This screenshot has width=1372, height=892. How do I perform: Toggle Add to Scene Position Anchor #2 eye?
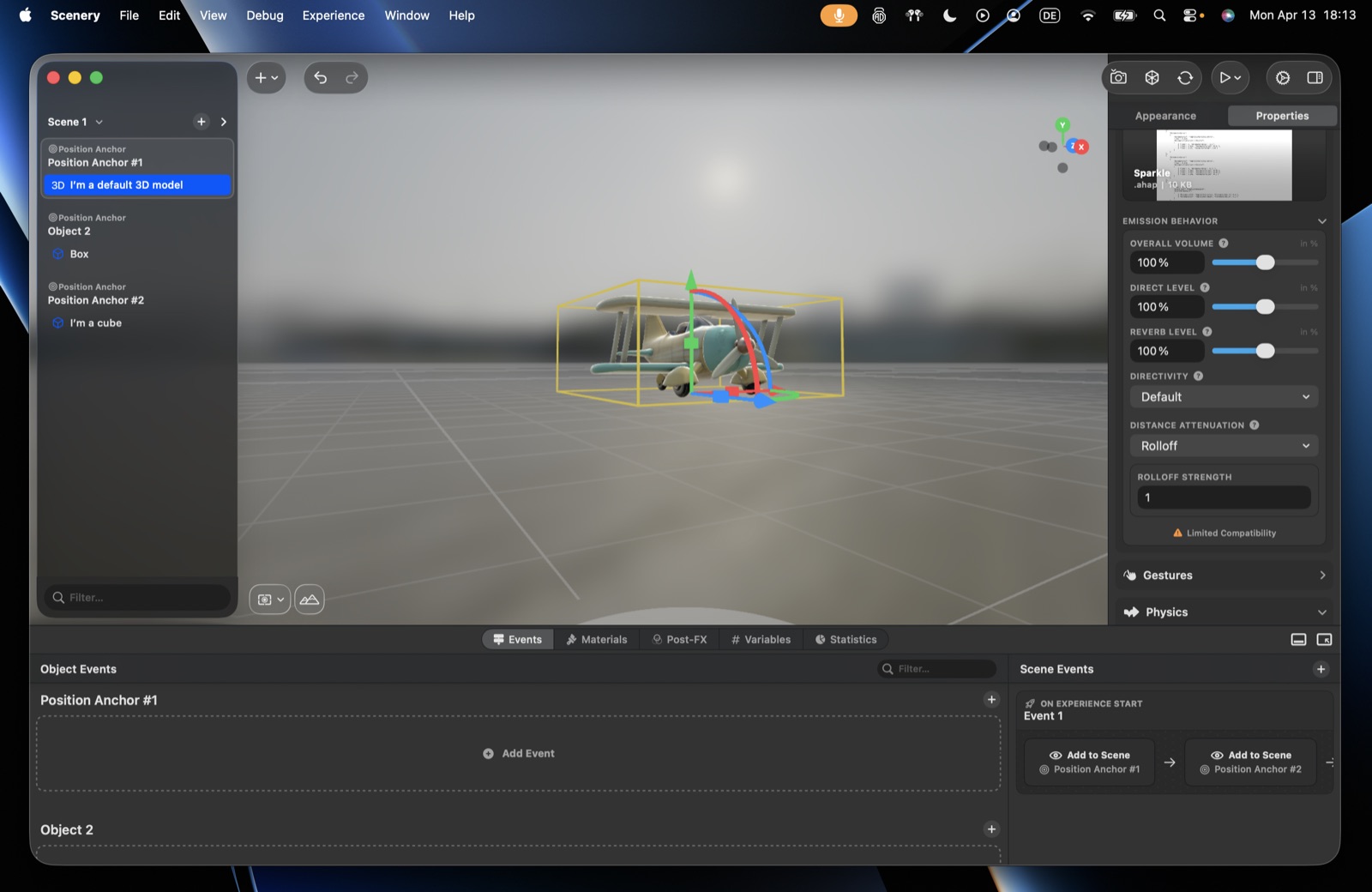coord(1218,756)
